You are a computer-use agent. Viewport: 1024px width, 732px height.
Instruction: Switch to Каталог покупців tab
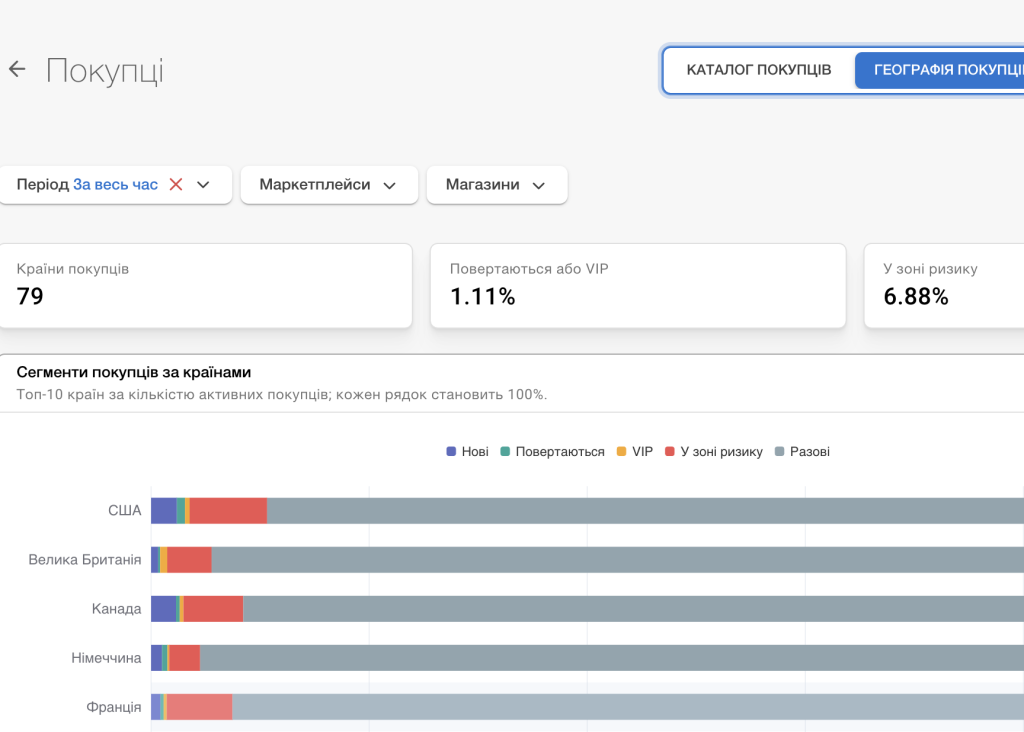(x=759, y=70)
